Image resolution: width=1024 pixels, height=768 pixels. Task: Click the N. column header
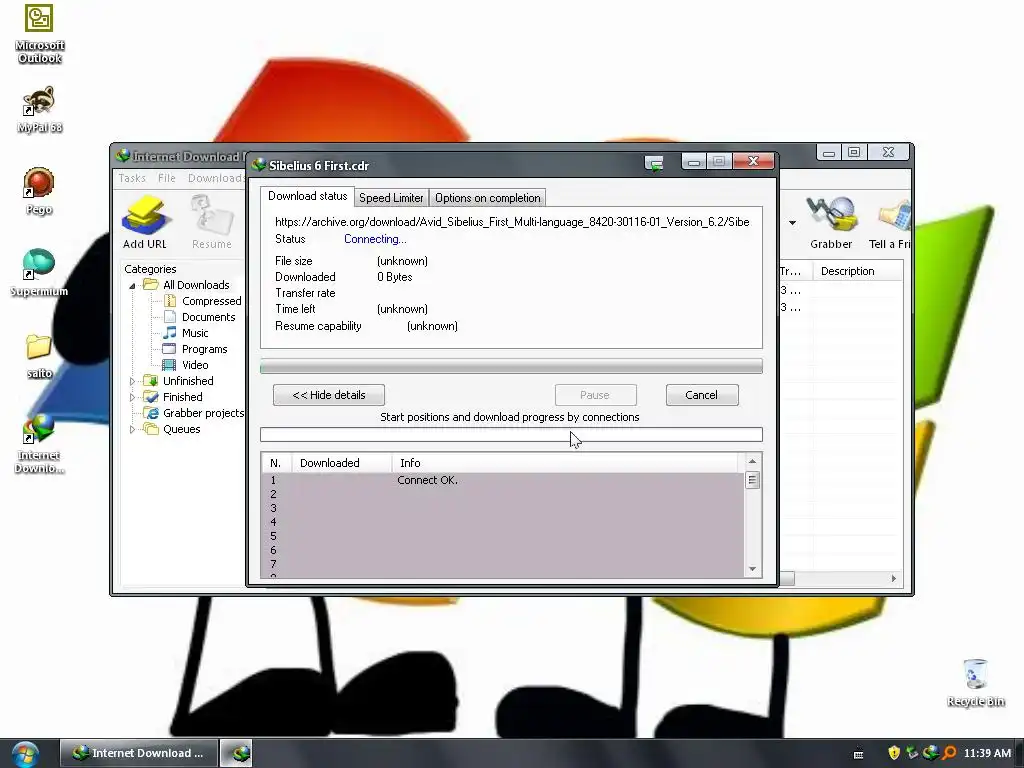(276, 463)
